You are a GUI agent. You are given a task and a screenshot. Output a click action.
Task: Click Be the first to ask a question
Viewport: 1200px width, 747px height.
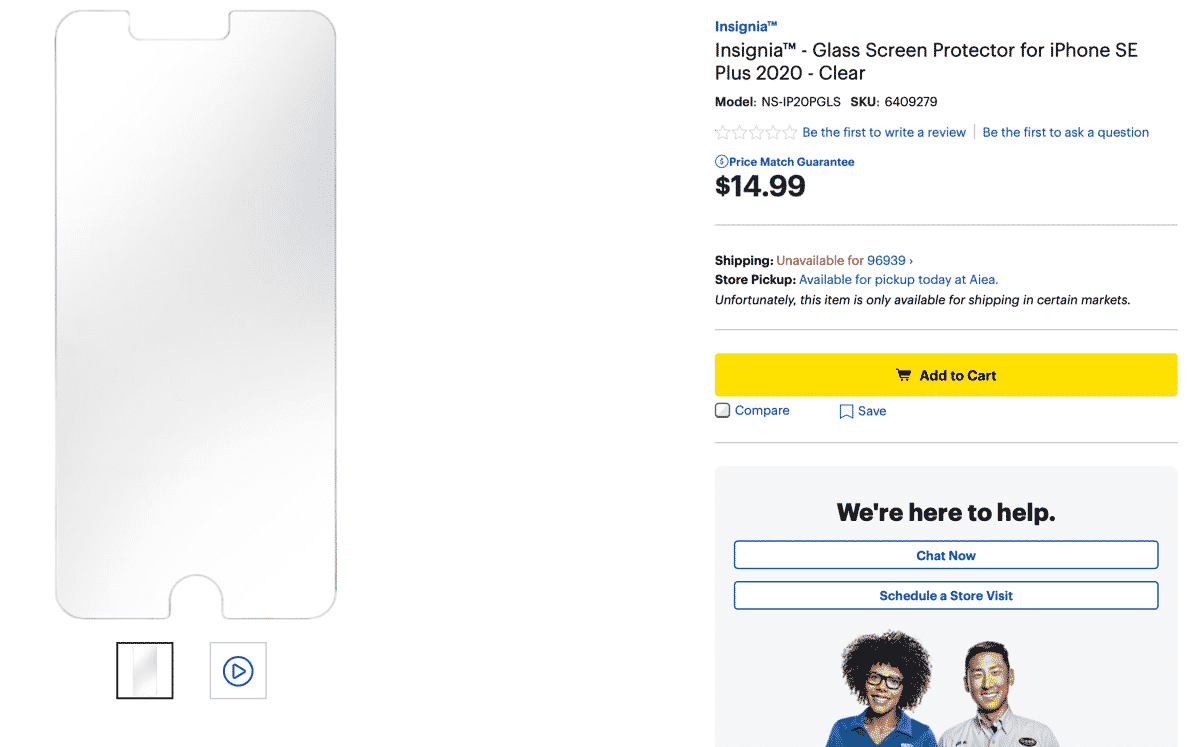click(x=1065, y=131)
